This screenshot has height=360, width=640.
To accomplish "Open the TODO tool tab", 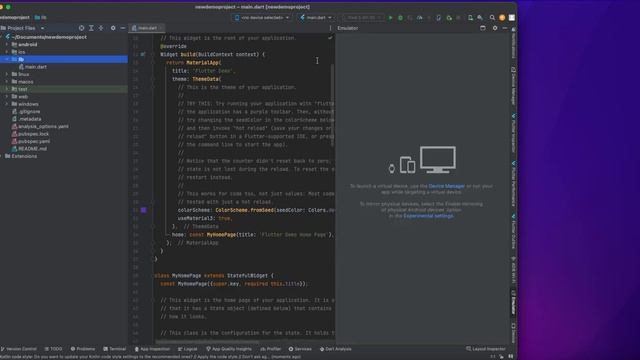I will click(x=53, y=349).
